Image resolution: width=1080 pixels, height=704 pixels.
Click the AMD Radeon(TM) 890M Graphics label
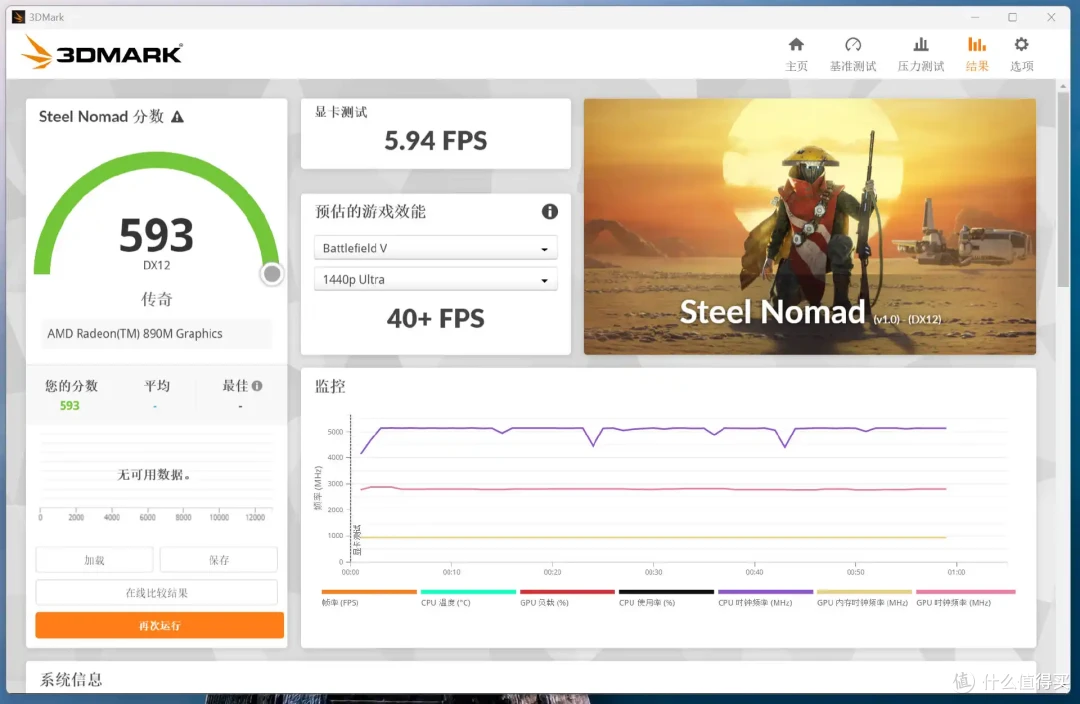135,333
